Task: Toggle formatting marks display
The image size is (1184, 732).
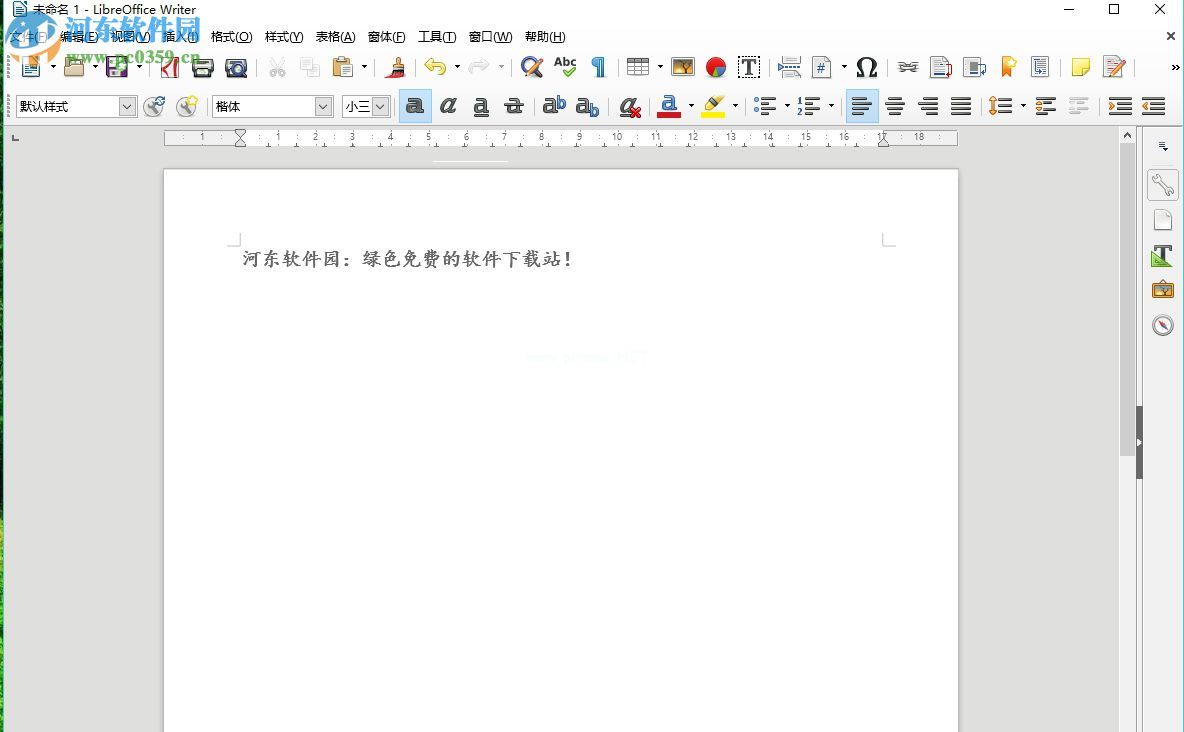Action: (597, 67)
